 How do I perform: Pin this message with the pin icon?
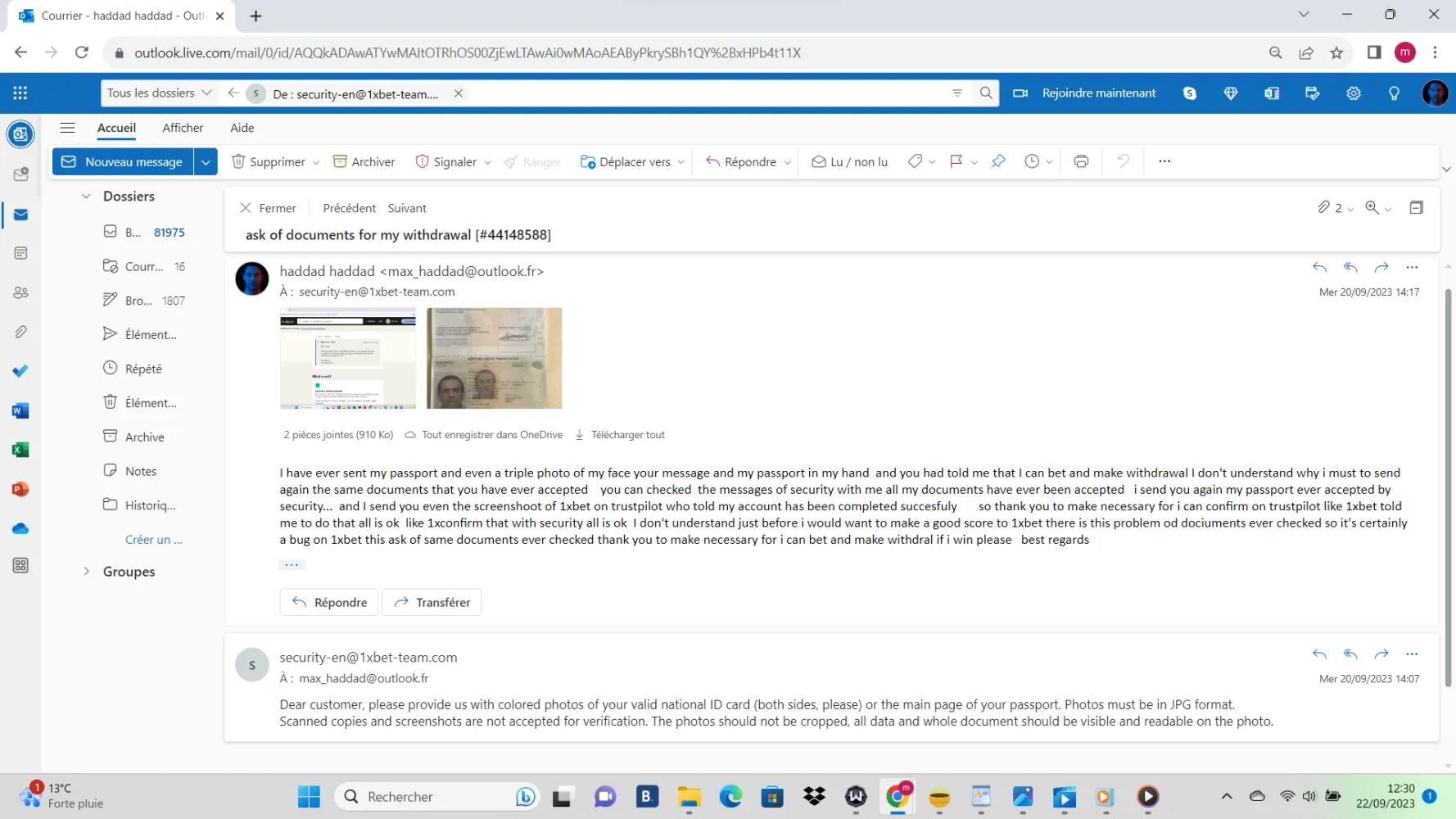pyautogui.click(x=998, y=161)
